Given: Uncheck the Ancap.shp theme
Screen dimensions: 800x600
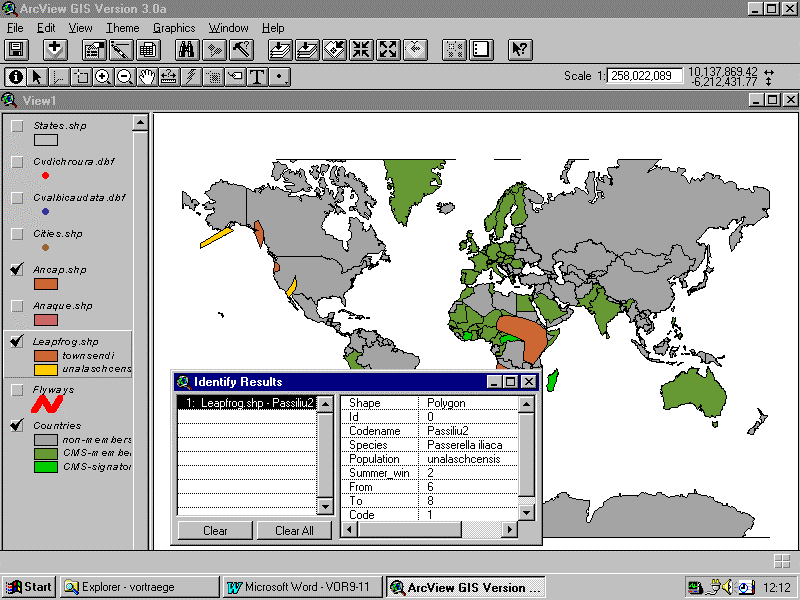Looking at the screenshot, I should click(17, 270).
